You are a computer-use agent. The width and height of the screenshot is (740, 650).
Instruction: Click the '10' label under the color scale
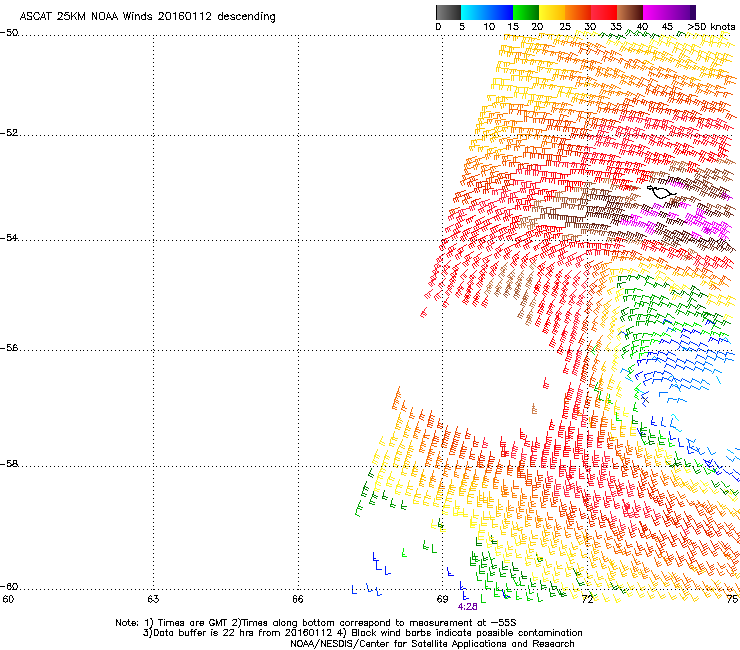(x=489, y=27)
